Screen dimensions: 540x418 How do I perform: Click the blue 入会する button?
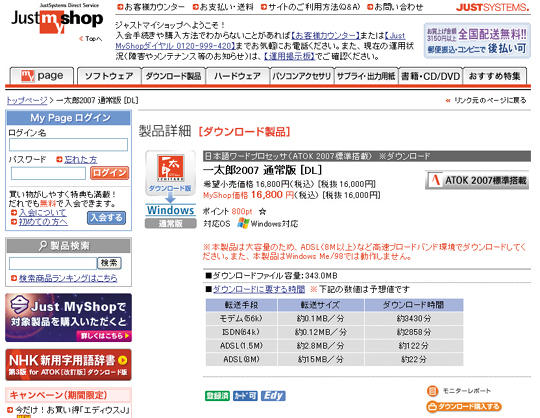point(106,218)
